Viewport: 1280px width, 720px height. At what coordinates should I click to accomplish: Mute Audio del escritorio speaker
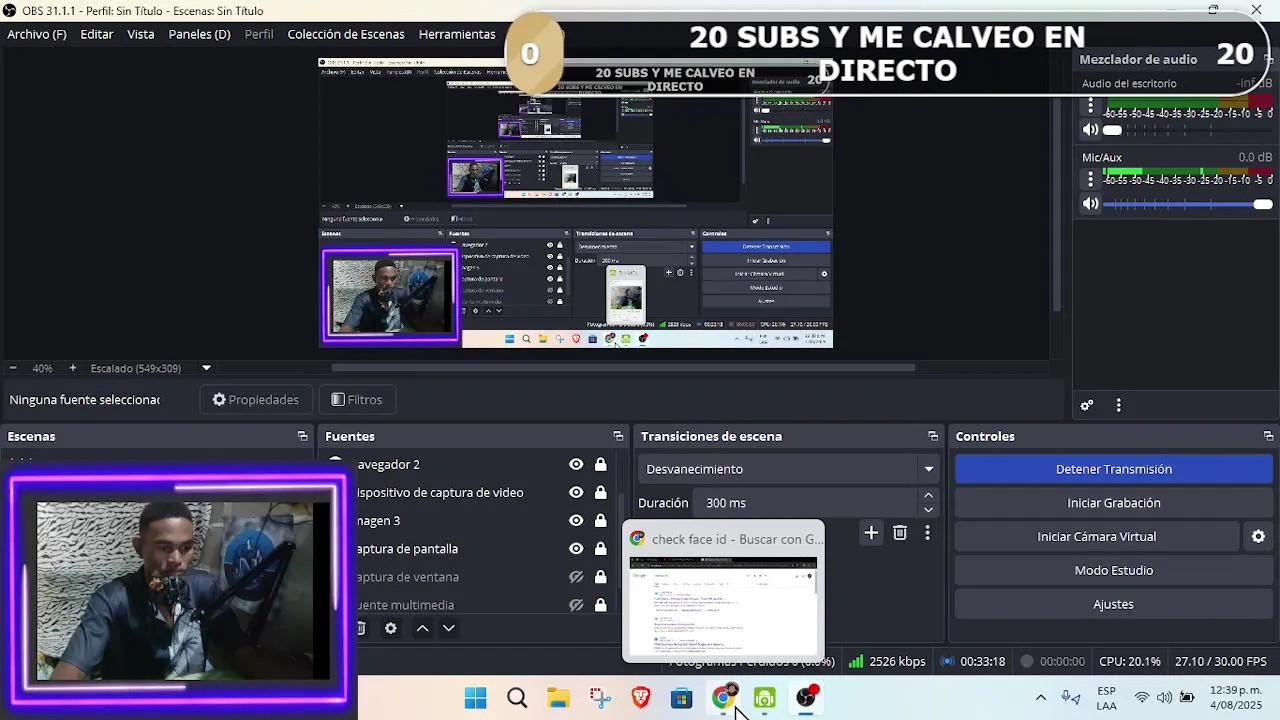(1091, 129)
